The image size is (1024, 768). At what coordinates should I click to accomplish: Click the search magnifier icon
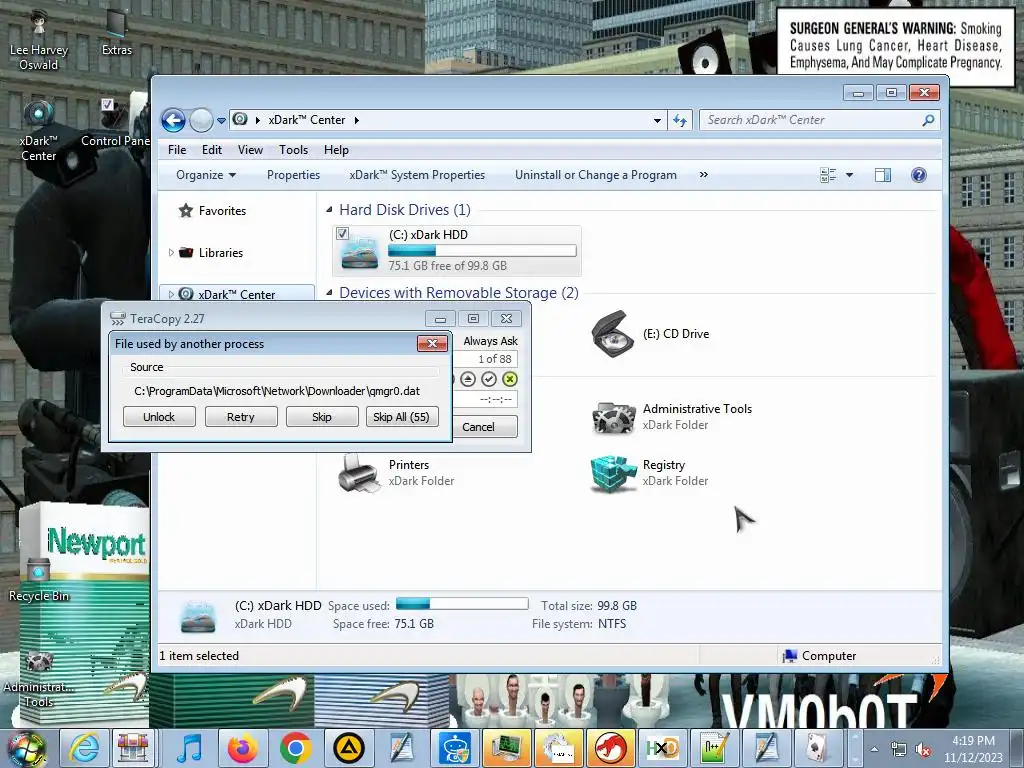coord(928,120)
